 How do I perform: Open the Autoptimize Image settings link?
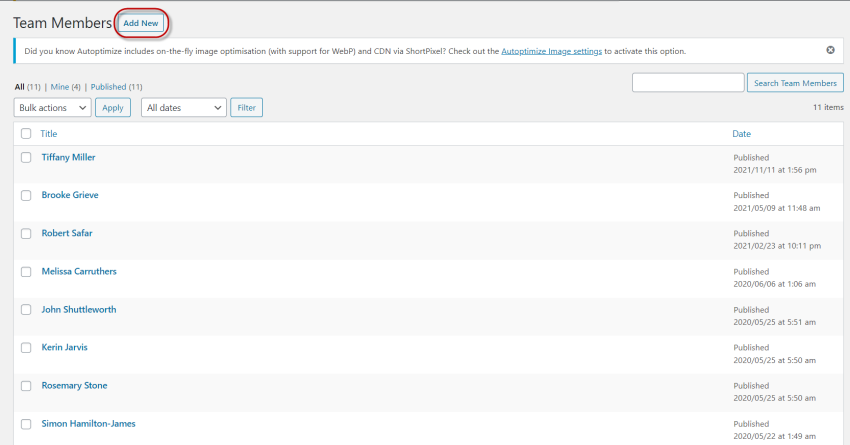[x=551, y=51]
